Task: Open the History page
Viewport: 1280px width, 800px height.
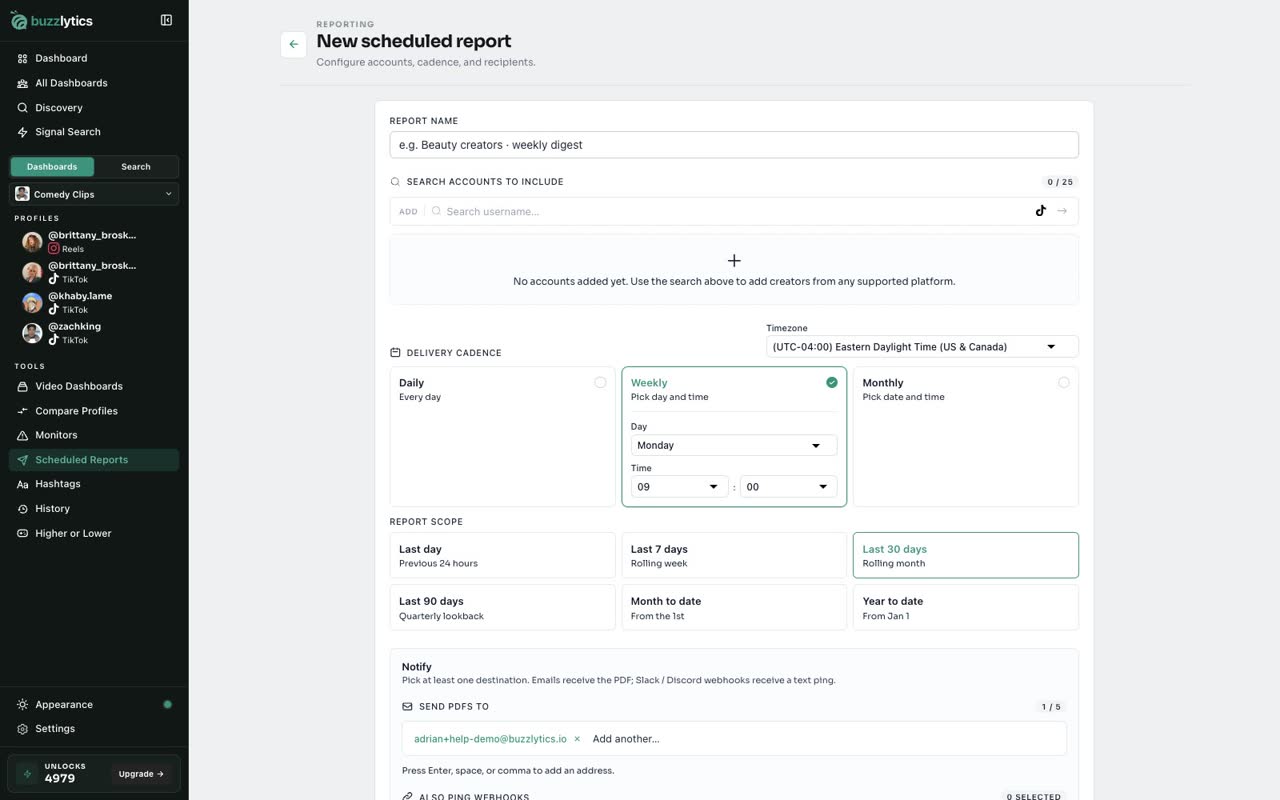Action: (94, 509)
